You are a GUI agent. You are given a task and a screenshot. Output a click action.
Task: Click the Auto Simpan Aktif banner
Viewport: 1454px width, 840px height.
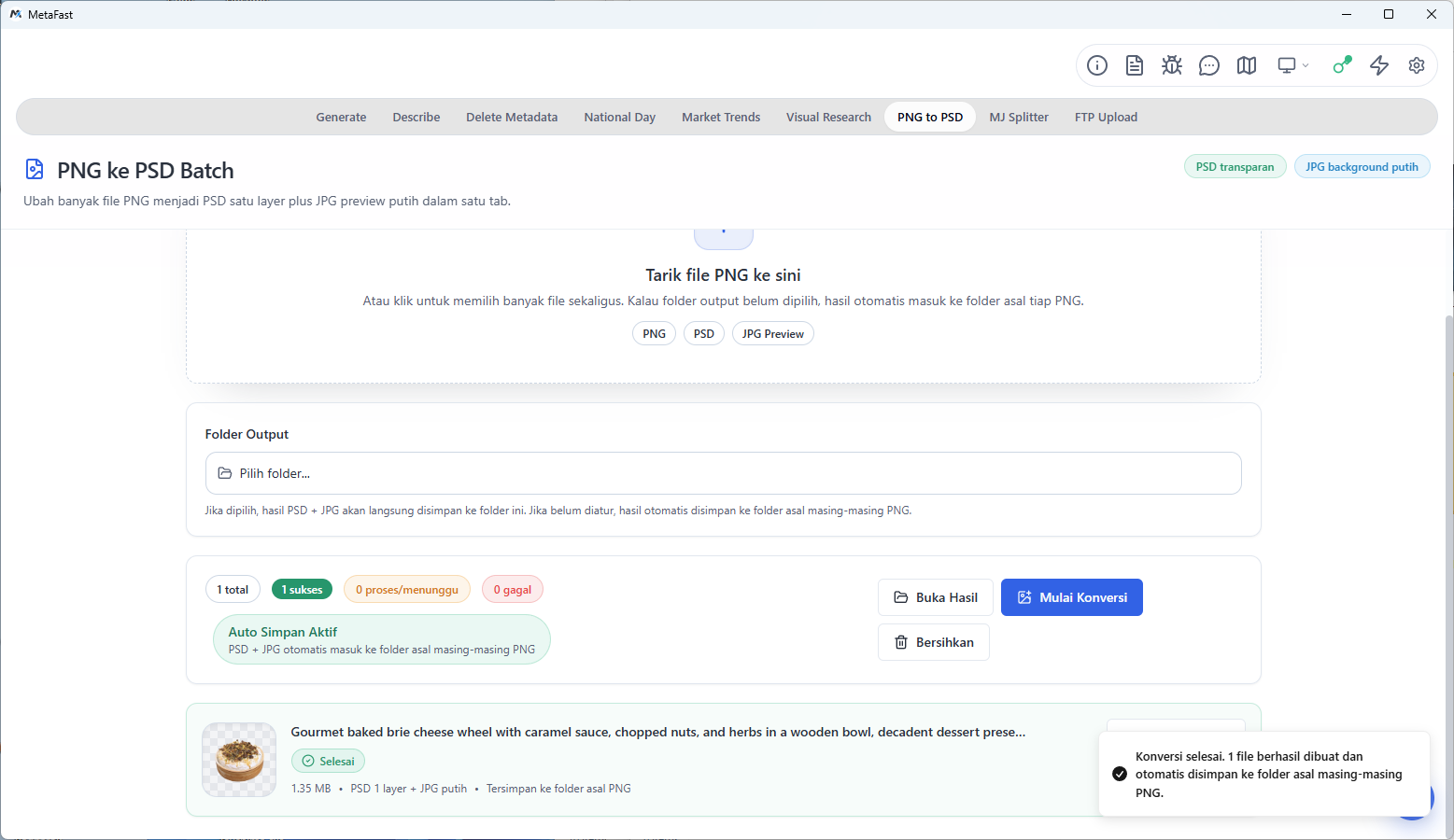(x=382, y=639)
